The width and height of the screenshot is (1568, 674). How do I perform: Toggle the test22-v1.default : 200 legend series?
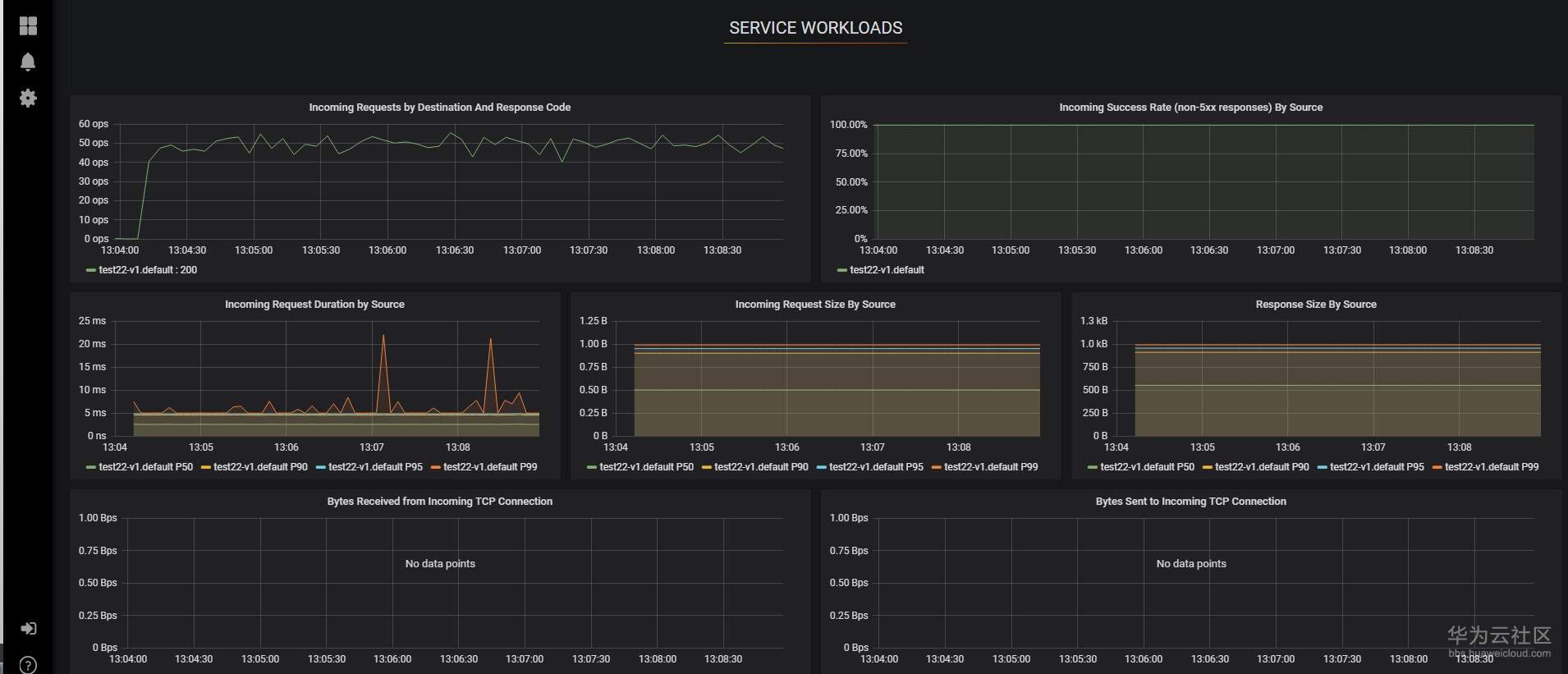148,270
